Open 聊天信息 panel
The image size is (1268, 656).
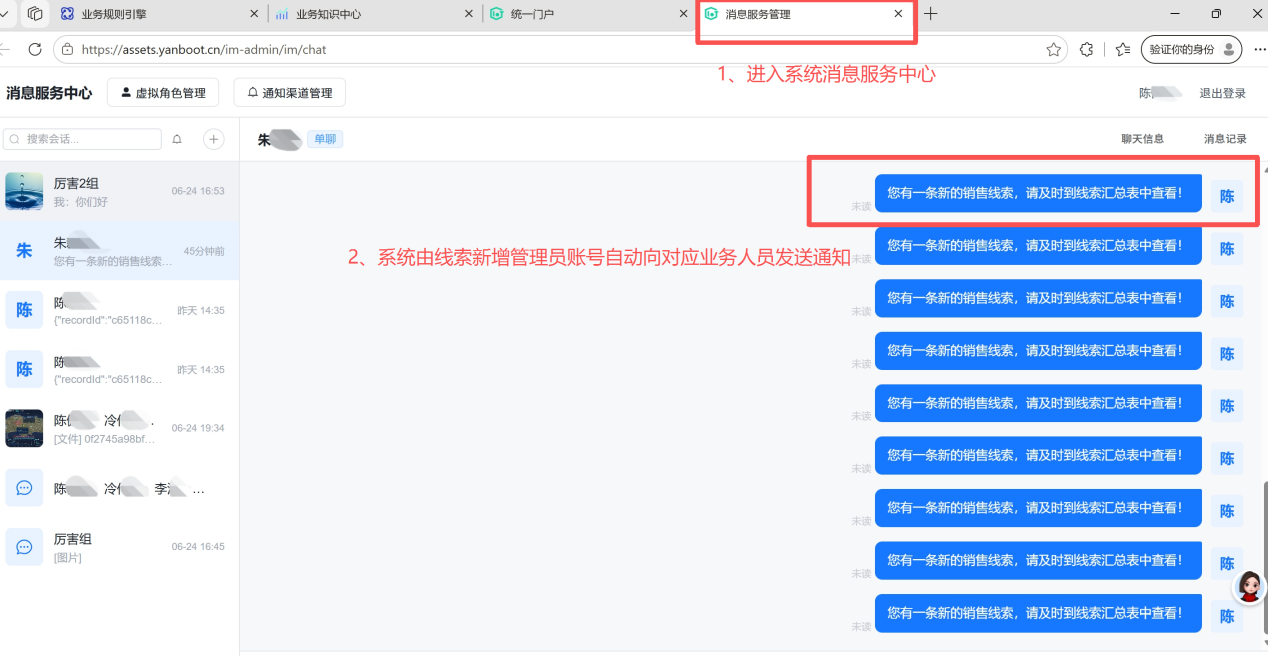[1142, 139]
